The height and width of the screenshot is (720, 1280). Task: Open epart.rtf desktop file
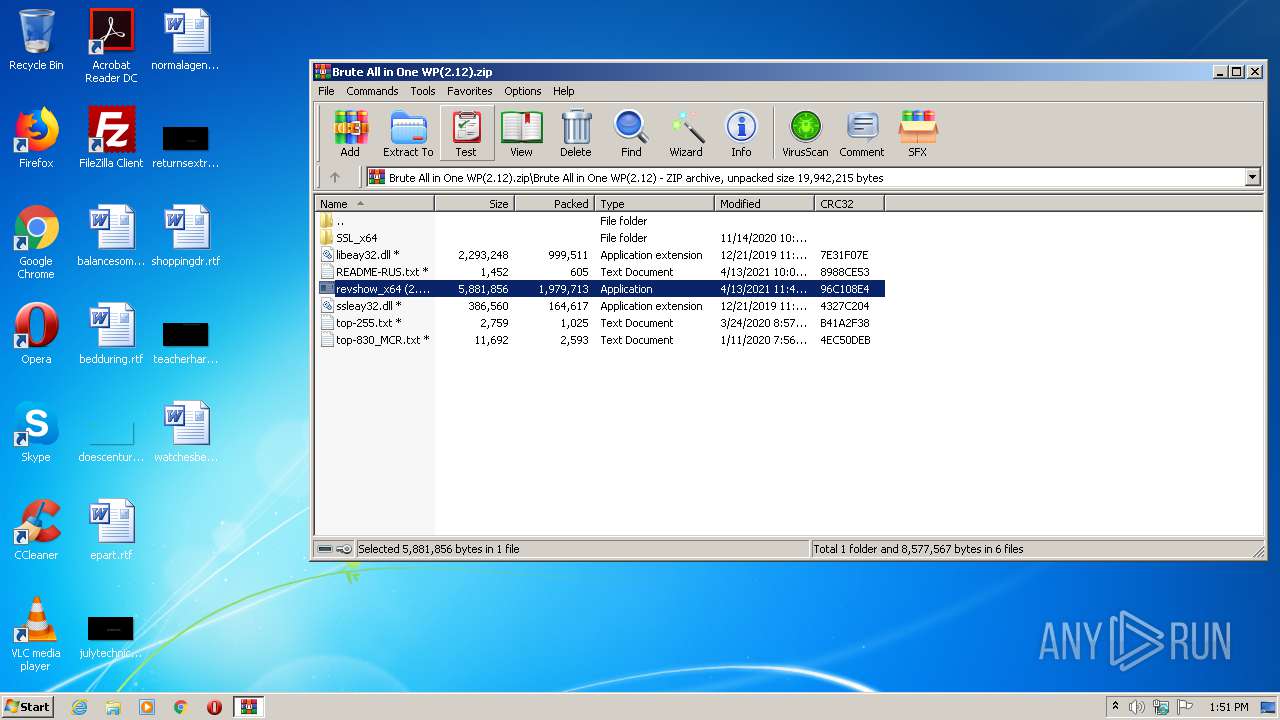coord(111,530)
